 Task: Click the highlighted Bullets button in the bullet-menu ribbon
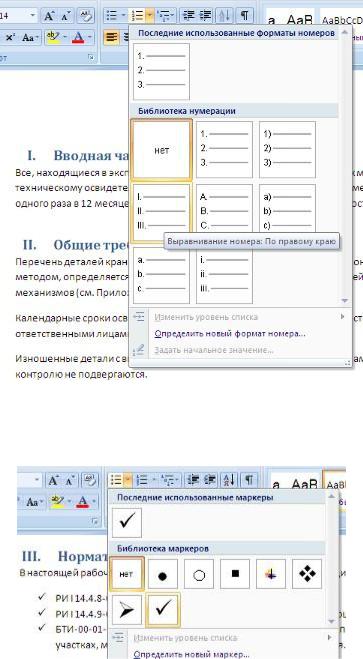click(x=116, y=480)
